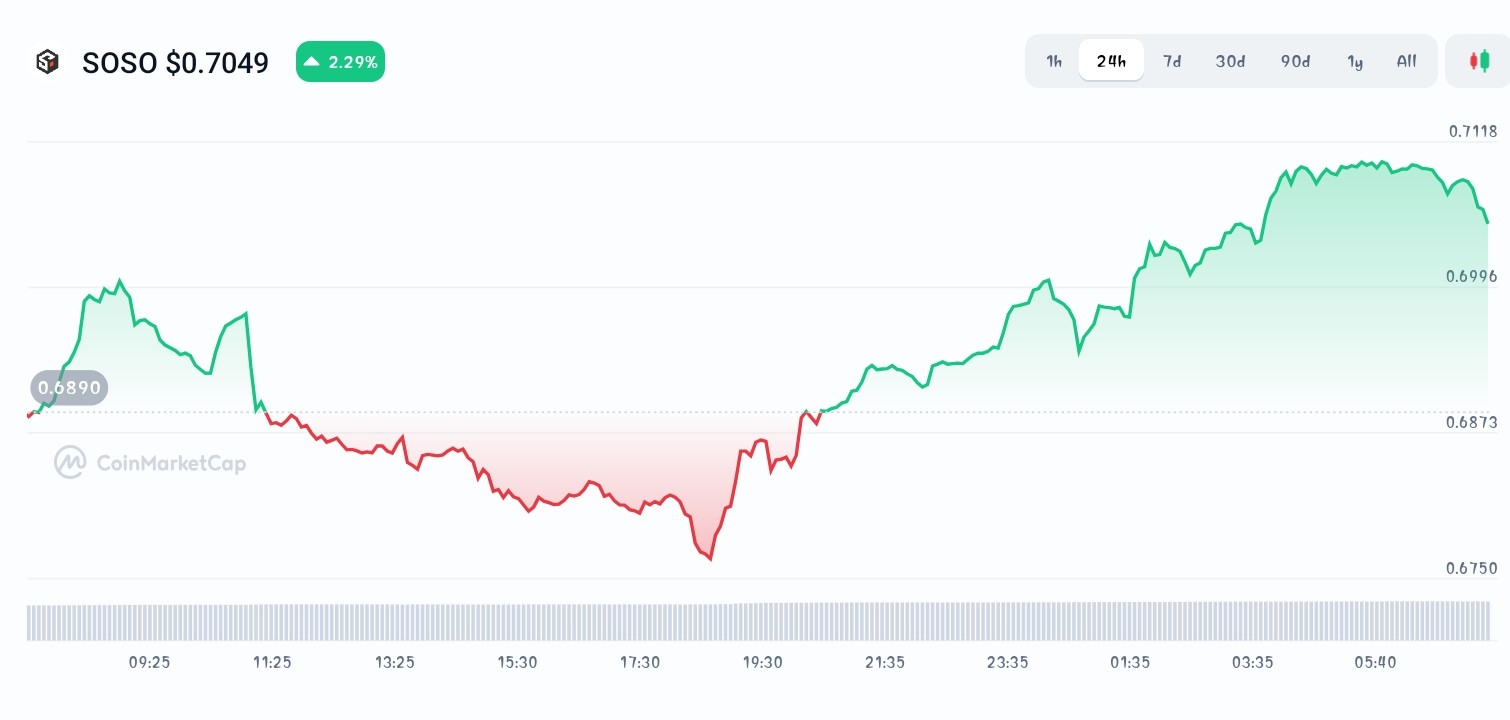Click the red price line's lowest dip
The image size is (1510, 720).
710,558
